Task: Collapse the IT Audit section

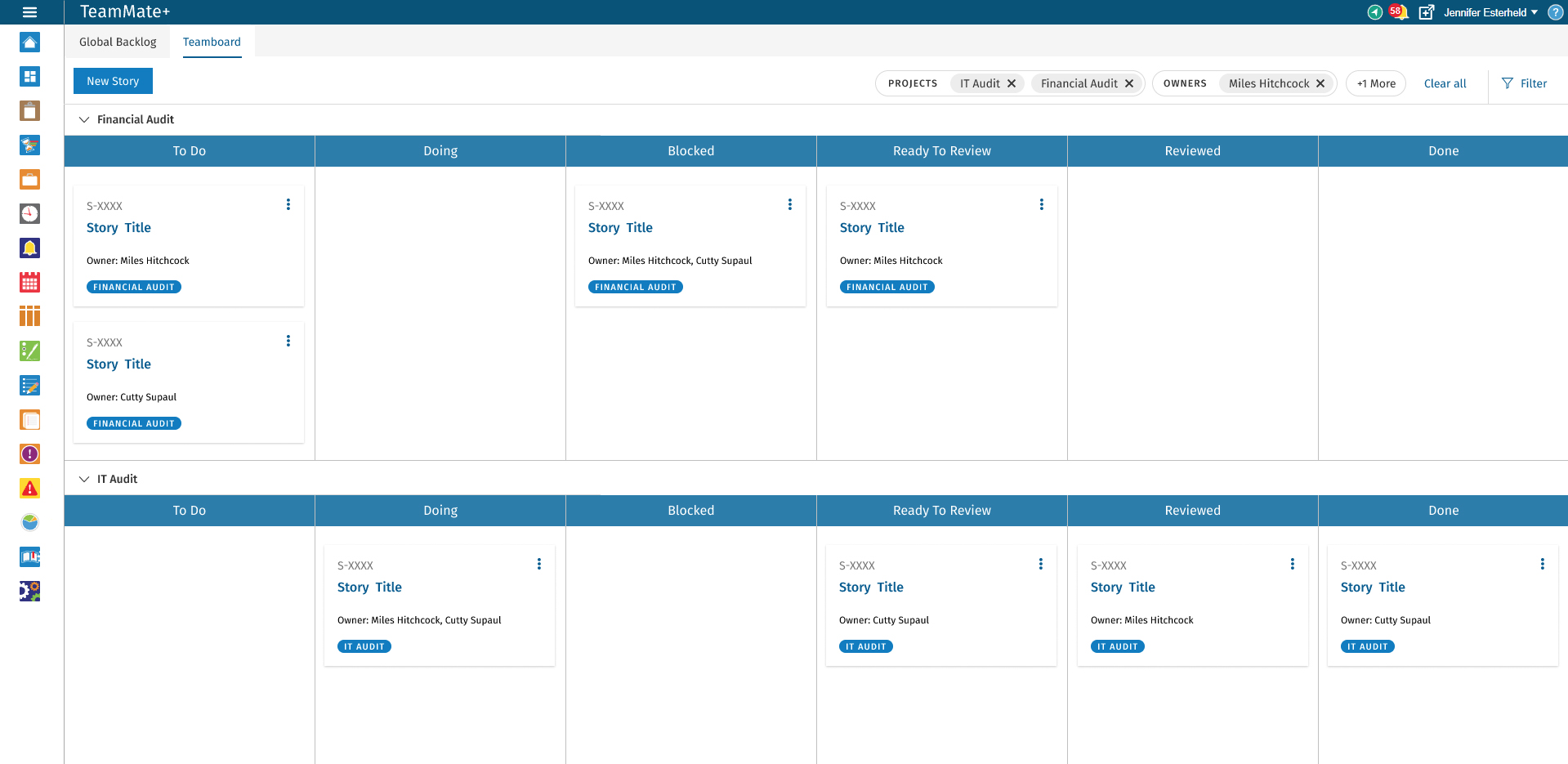Action: coord(84,479)
